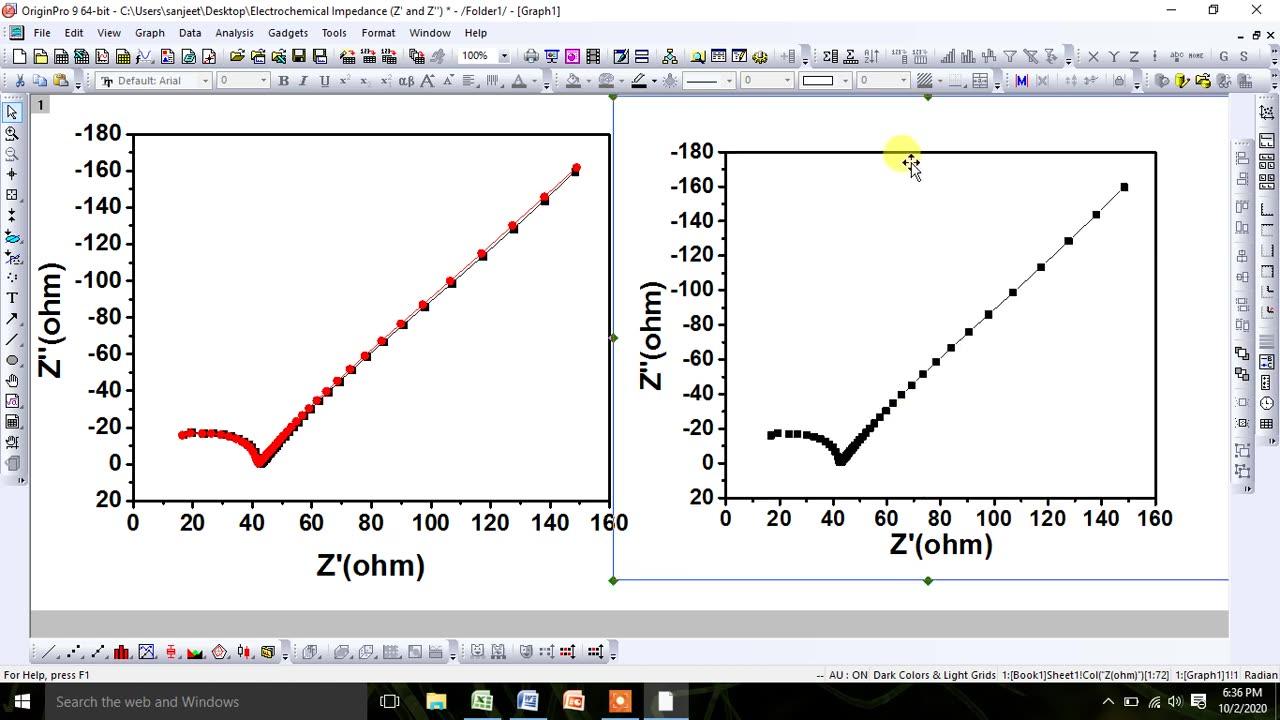Create a new project with the New icon
Screen dimensions: 1280x720
[x=18, y=55]
